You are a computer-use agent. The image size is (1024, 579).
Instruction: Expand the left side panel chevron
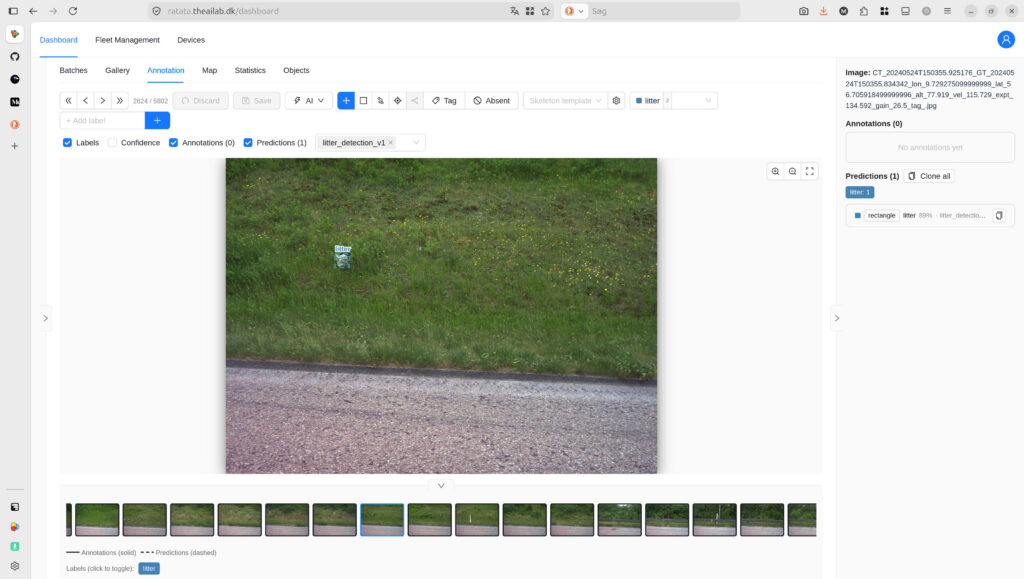45,318
